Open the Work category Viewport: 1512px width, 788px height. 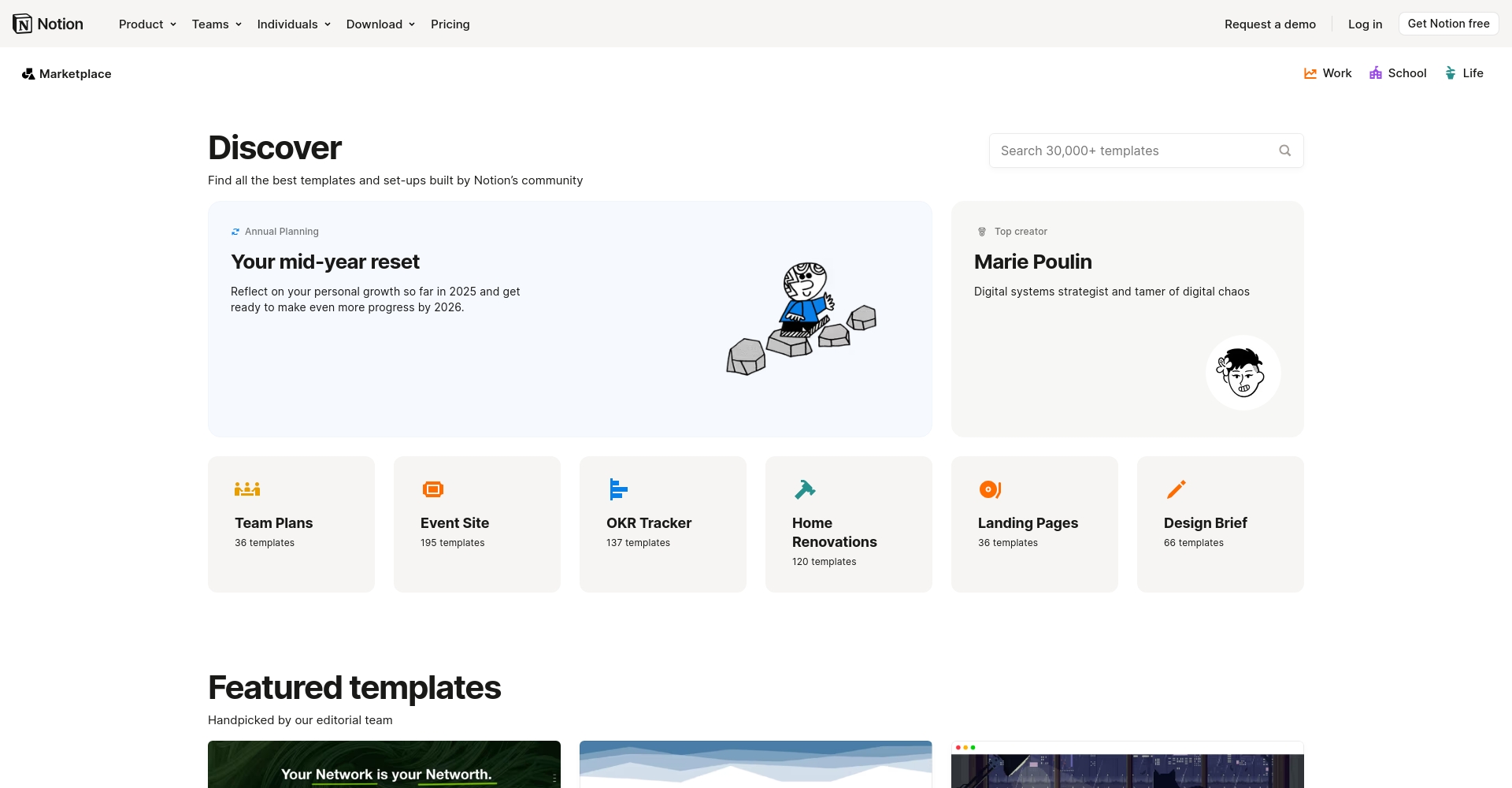coord(1328,73)
